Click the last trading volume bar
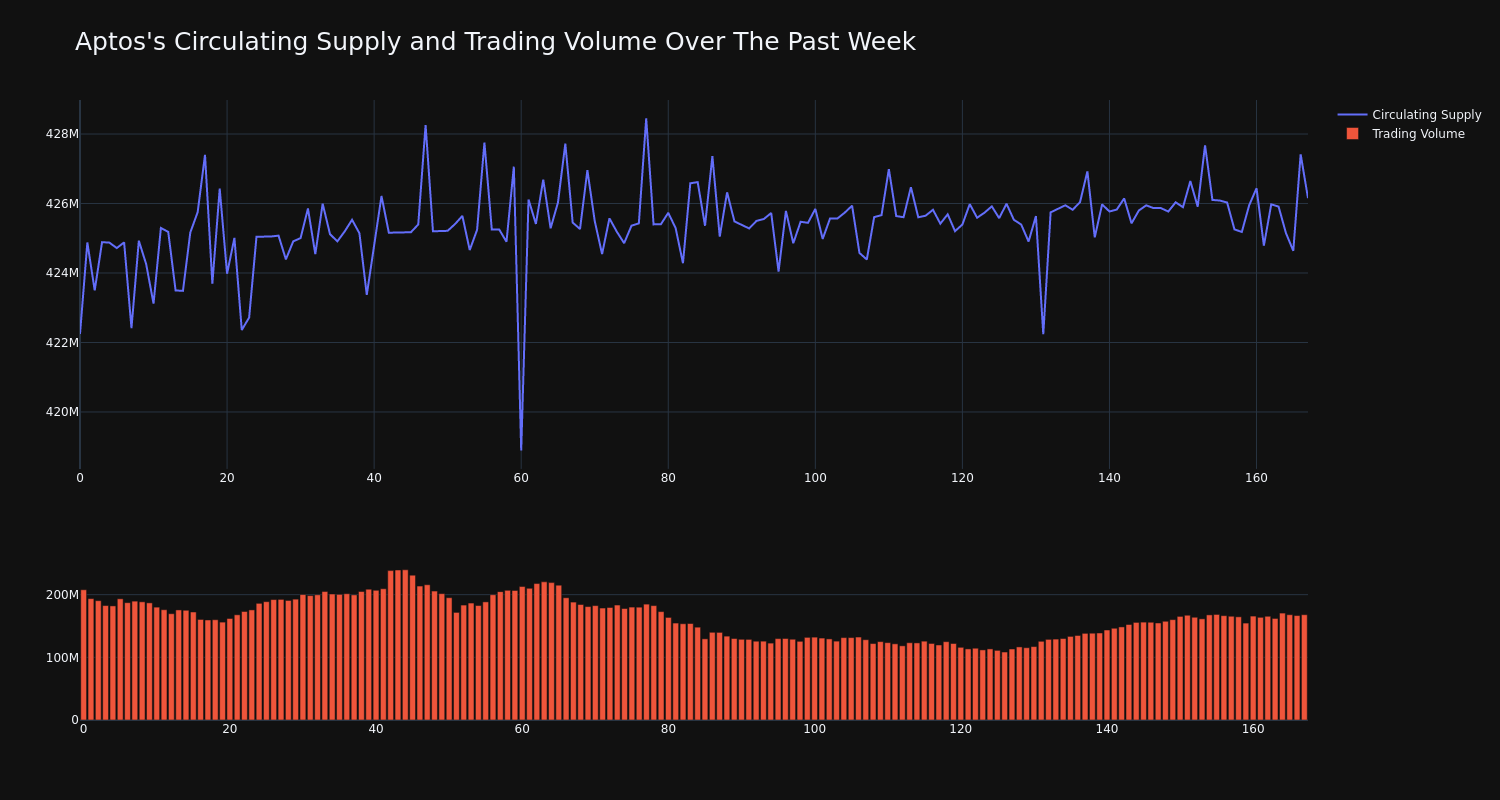 [x=1304, y=667]
